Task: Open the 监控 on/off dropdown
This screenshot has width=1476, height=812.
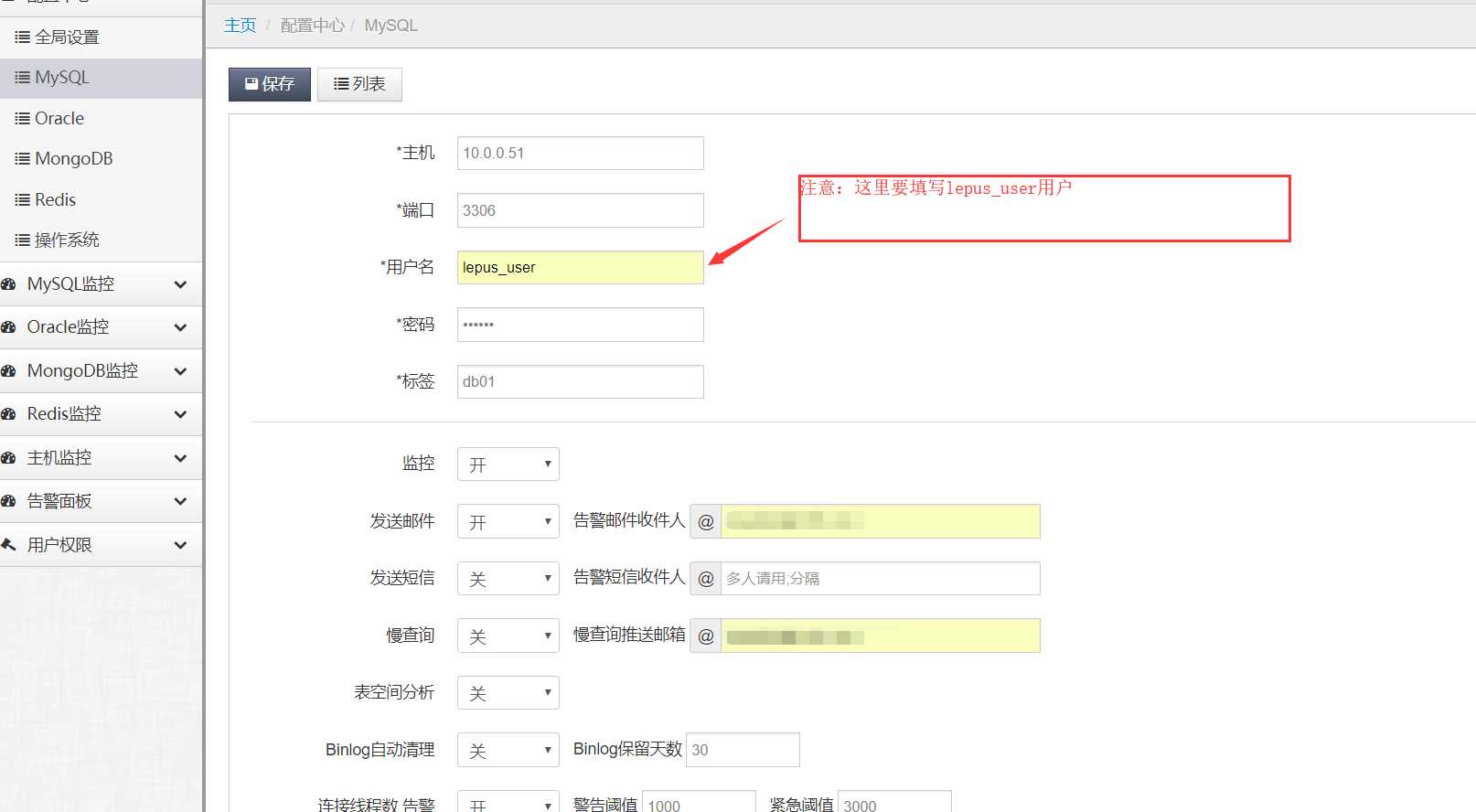Action: (x=508, y=465)
